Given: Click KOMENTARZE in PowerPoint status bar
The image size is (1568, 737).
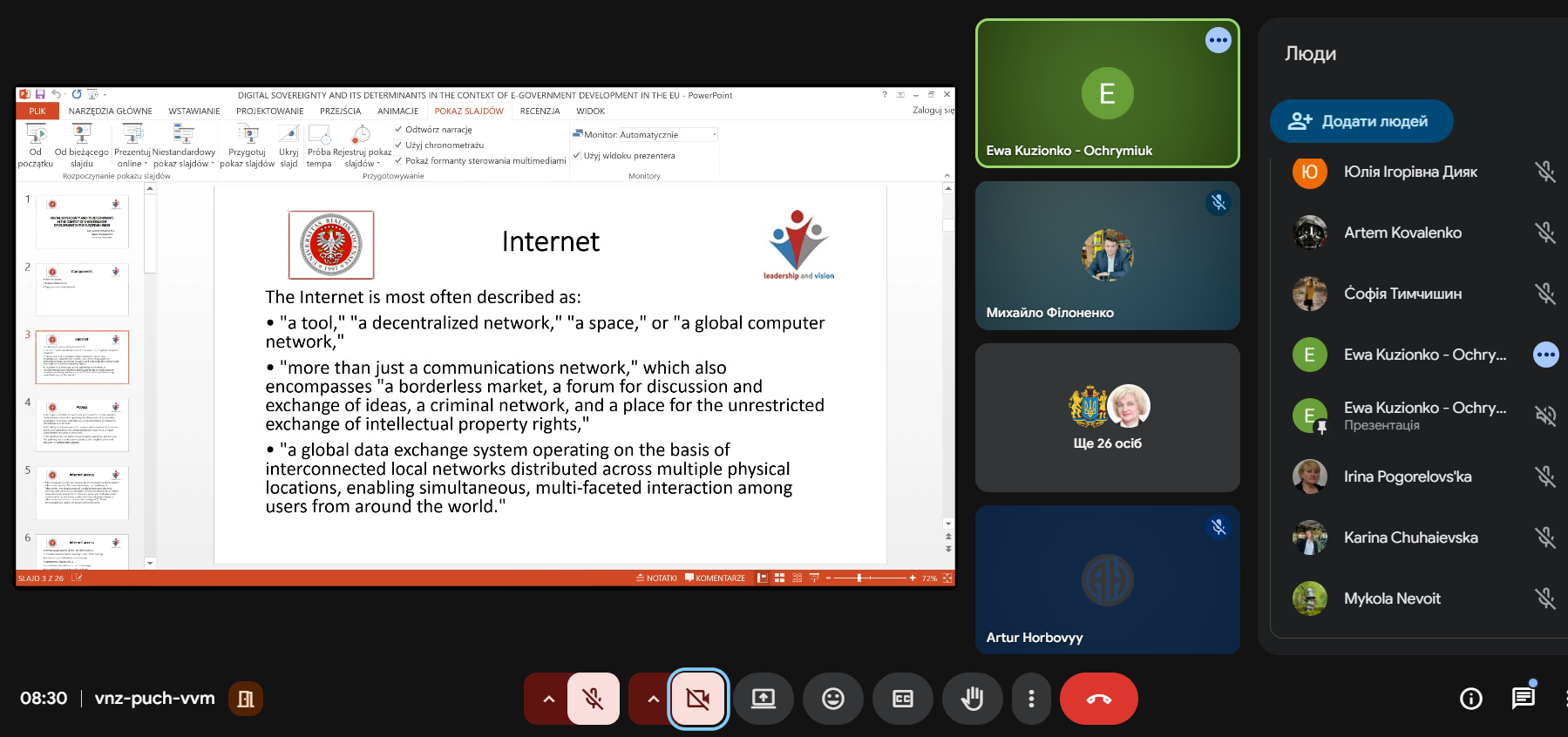Looking at the screenshot, I should [x=716, y=578].
